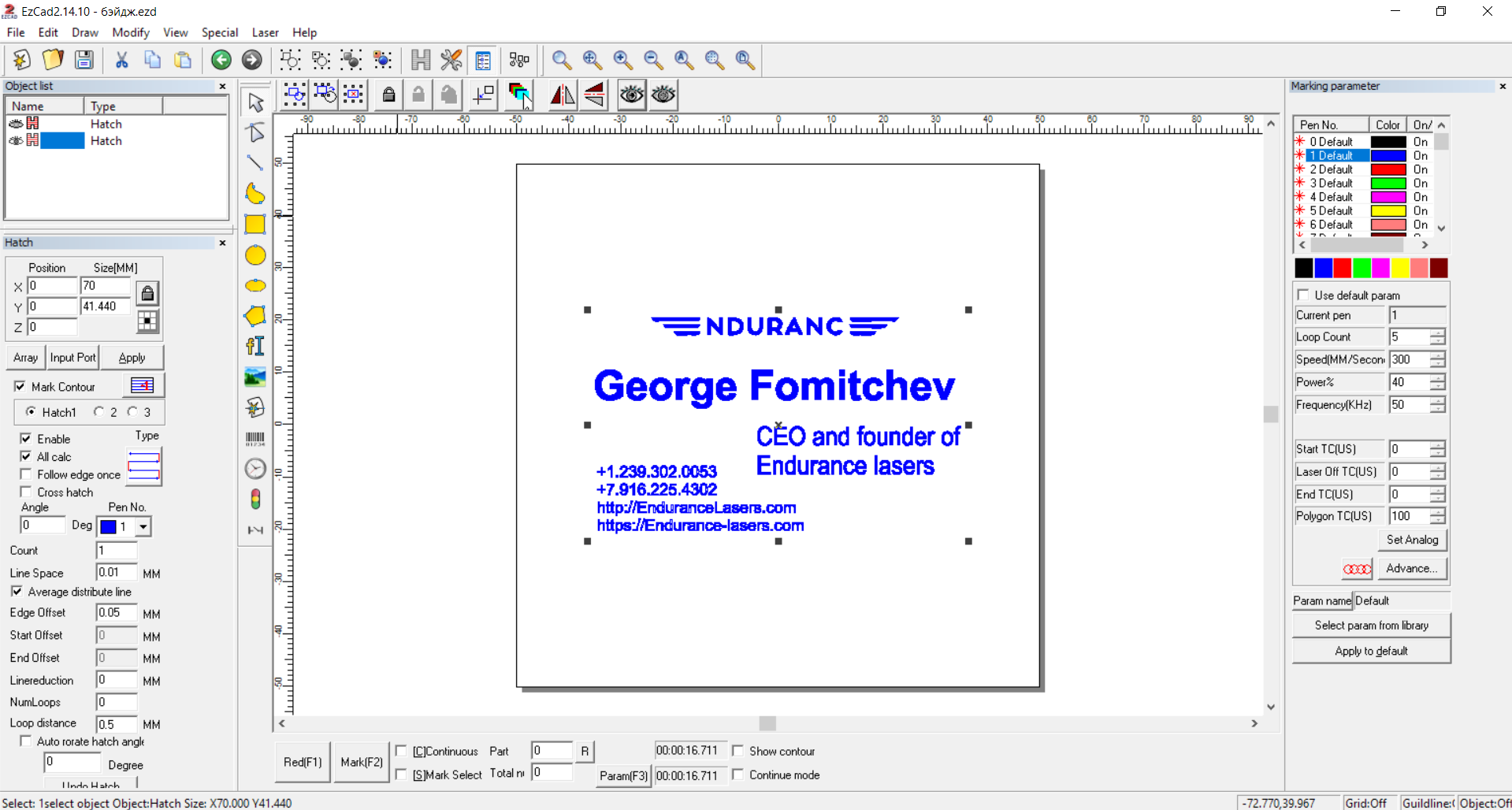Select the Ellipse draw tool

(x=255, y=285)
